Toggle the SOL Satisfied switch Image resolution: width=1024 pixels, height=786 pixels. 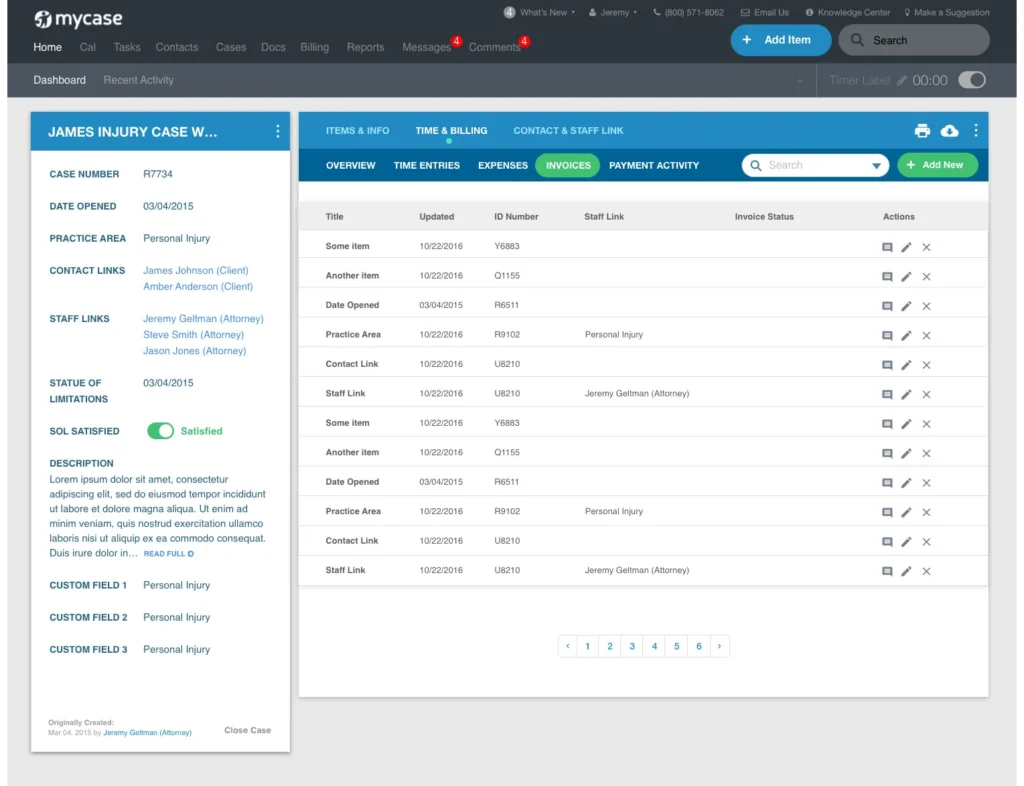point(160,431)
